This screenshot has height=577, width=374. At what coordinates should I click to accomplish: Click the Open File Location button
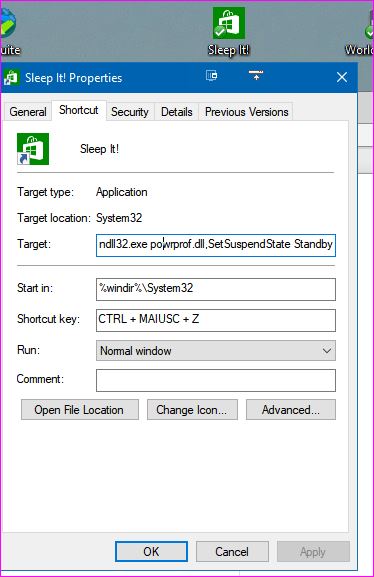click(x=80, y=410)
